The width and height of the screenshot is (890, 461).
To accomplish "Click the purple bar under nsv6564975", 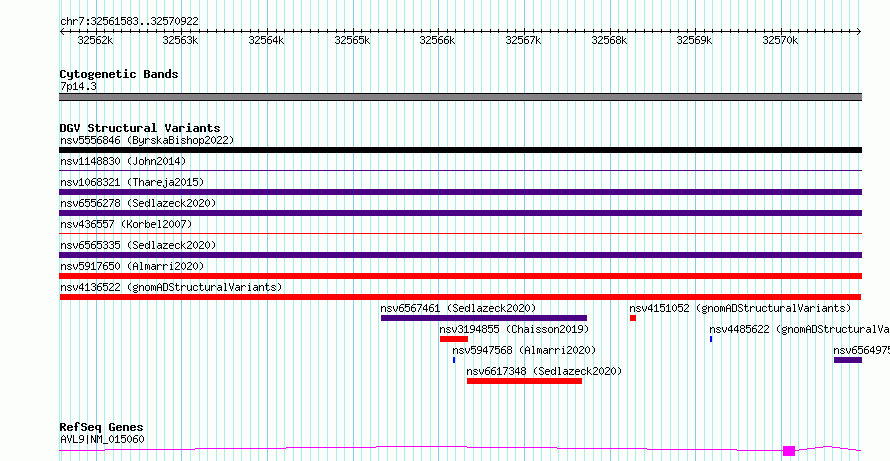I will (848, 360).
